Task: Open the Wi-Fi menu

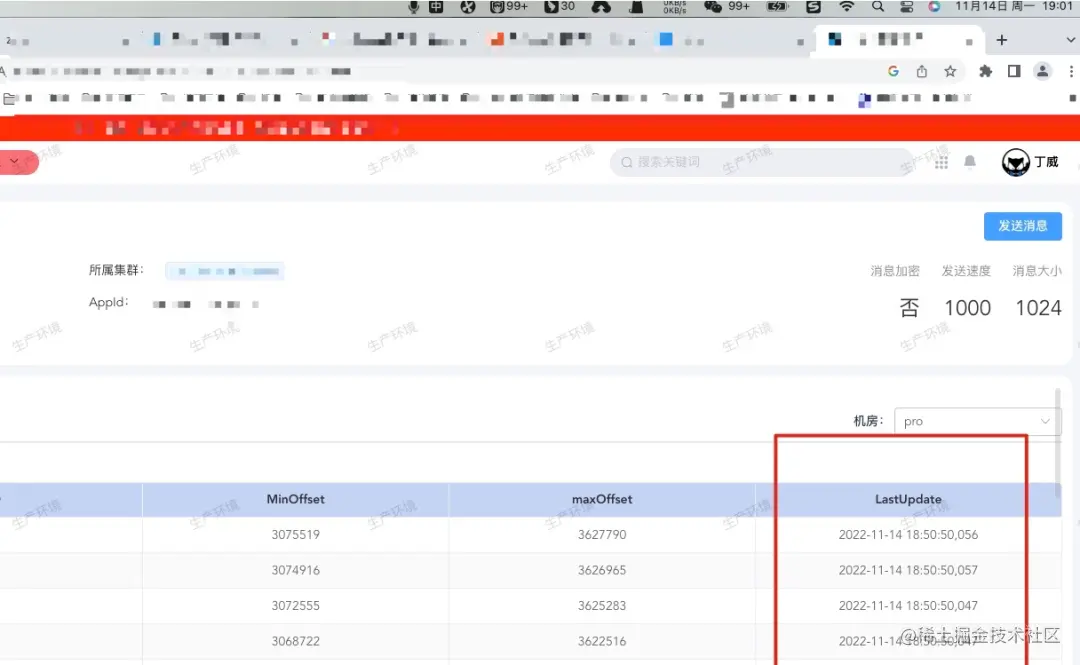Action: [847, 7]
